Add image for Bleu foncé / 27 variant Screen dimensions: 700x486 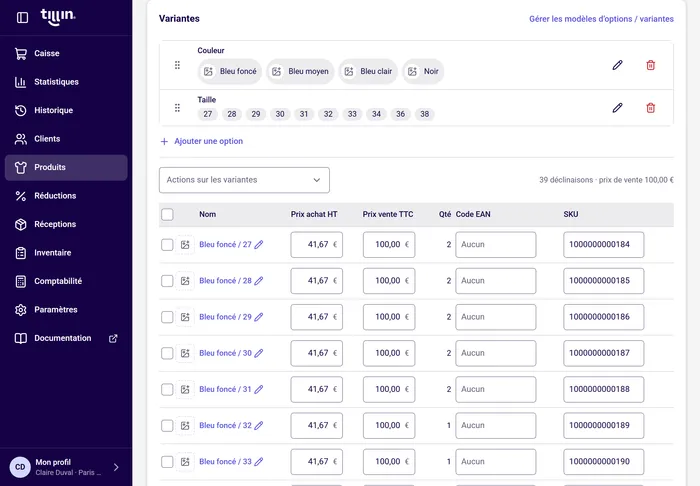coord(185,245)
